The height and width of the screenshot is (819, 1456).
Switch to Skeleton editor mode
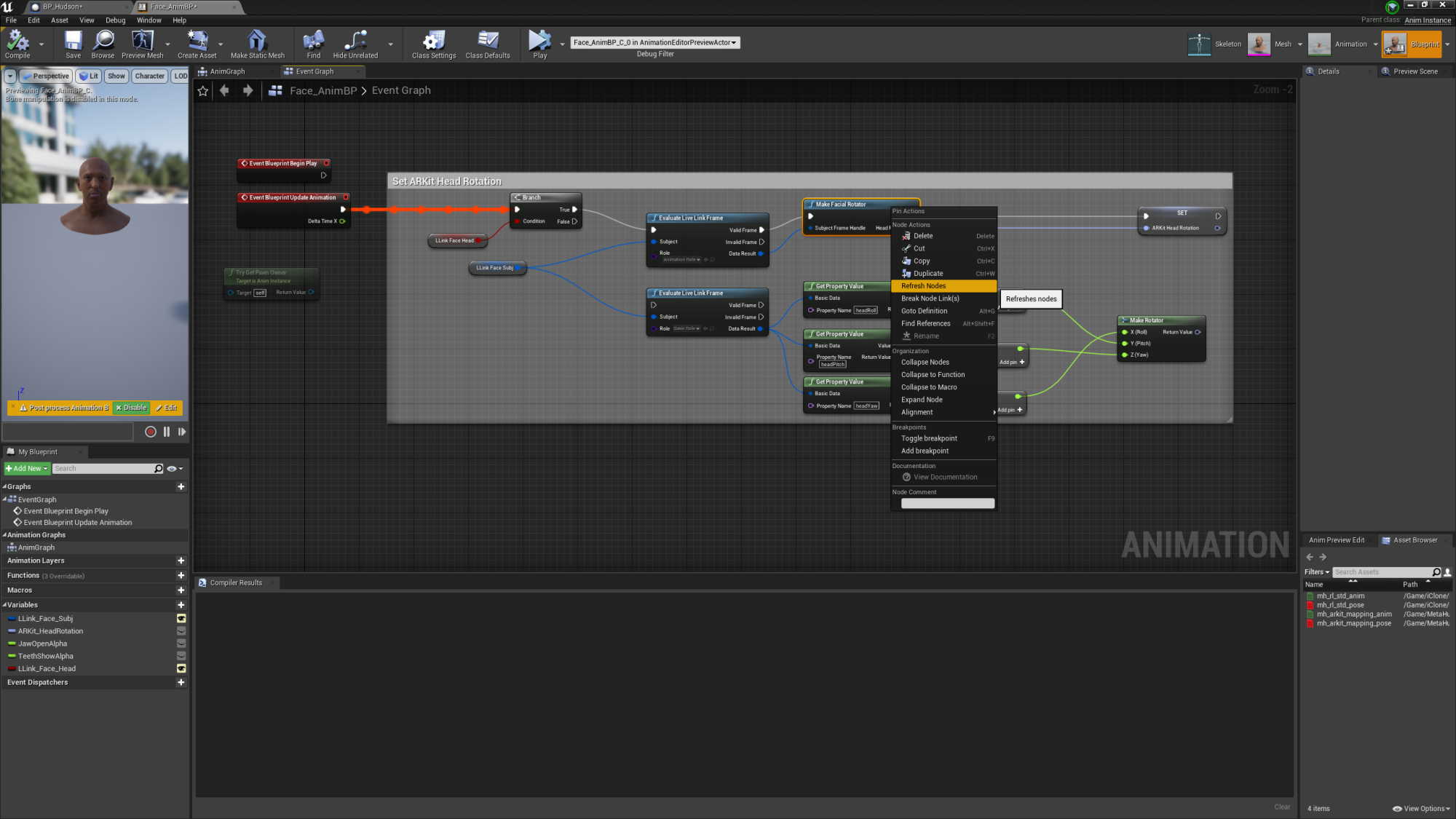[1215, 44]
